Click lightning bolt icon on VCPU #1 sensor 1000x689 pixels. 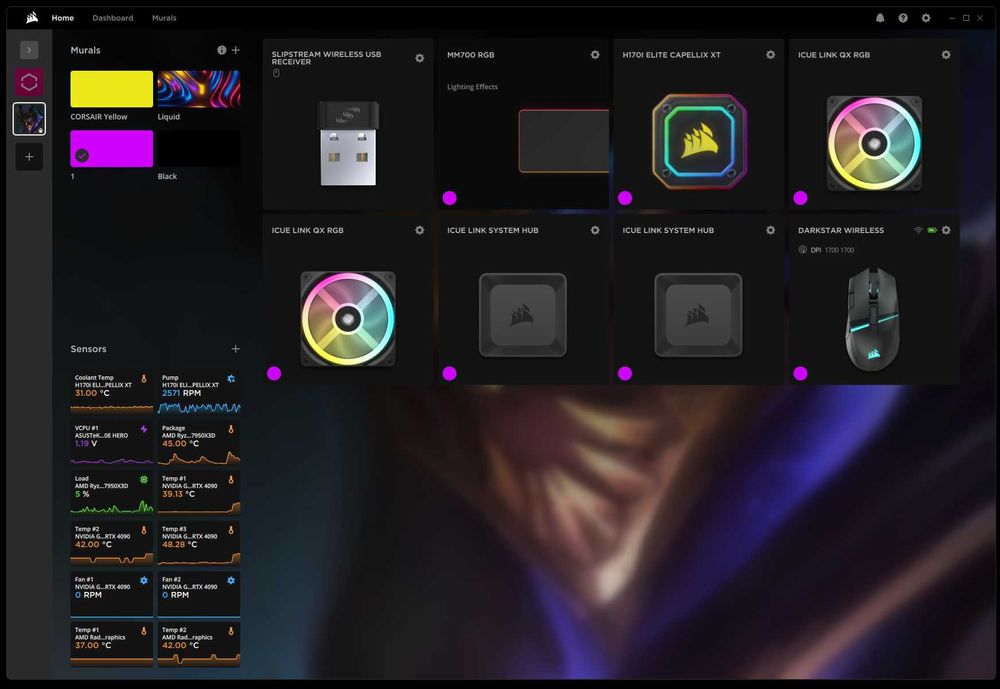(144, 429)
